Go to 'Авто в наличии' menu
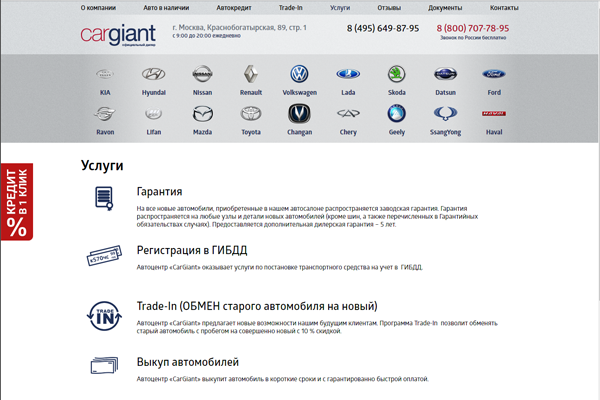Screen dimensions: 600x400 [x=165, y=7]
